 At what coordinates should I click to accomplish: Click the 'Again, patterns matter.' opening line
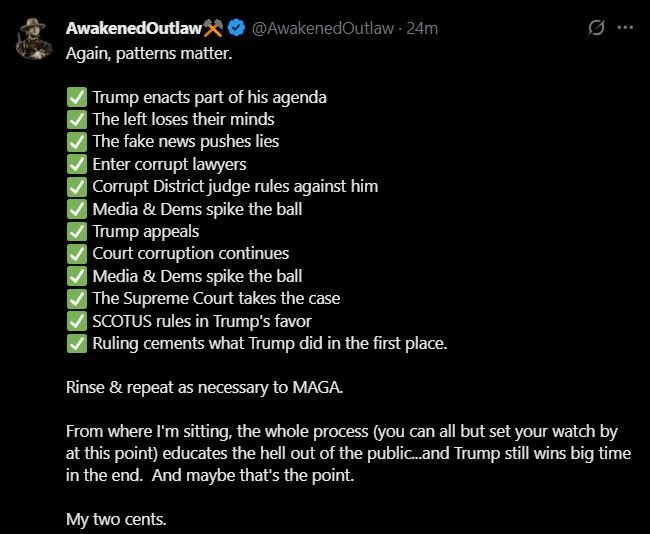148,52
